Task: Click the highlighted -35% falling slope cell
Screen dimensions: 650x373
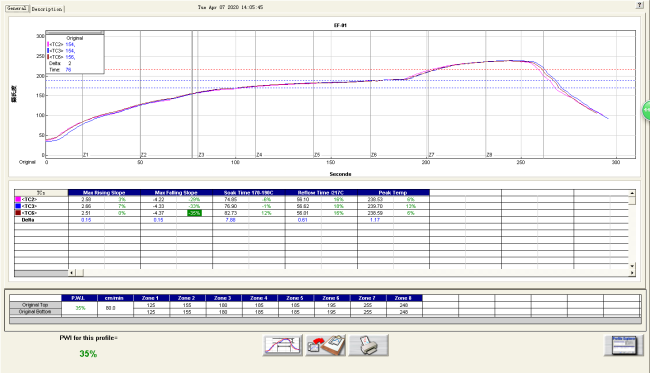Action: click(x=194, y=213)
